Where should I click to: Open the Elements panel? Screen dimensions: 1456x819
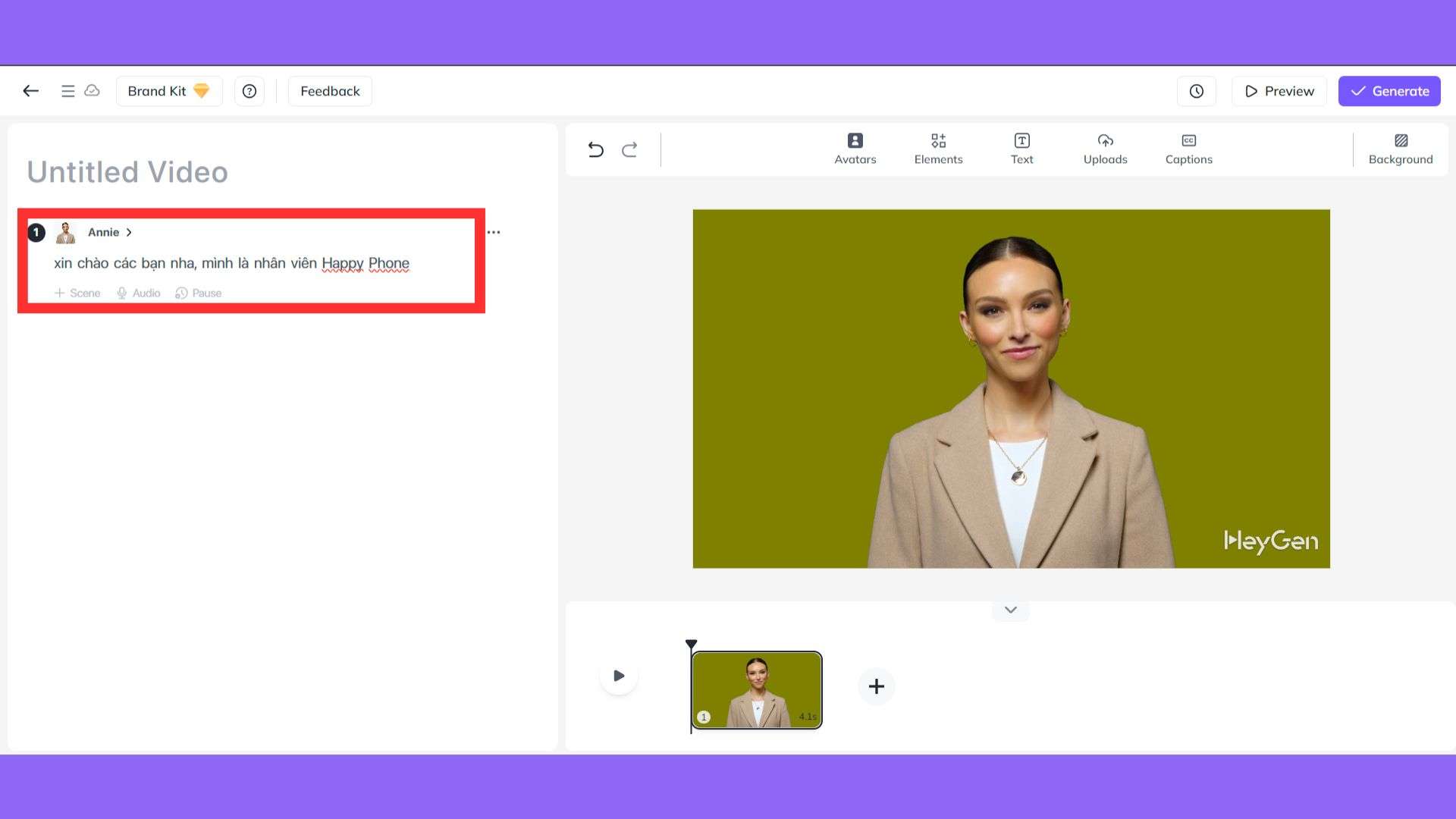tap(938, 149)
